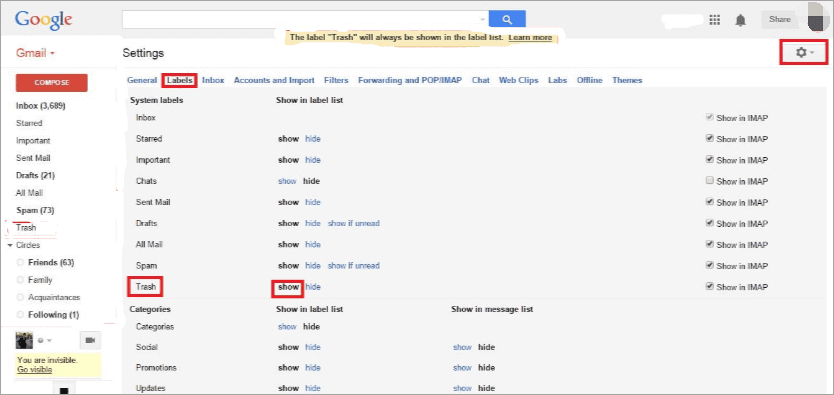The height and width of the screenshot is (395, 834).
Task: Toggle Show in IMAP for Drafts
Action: (x=709, y=223)
